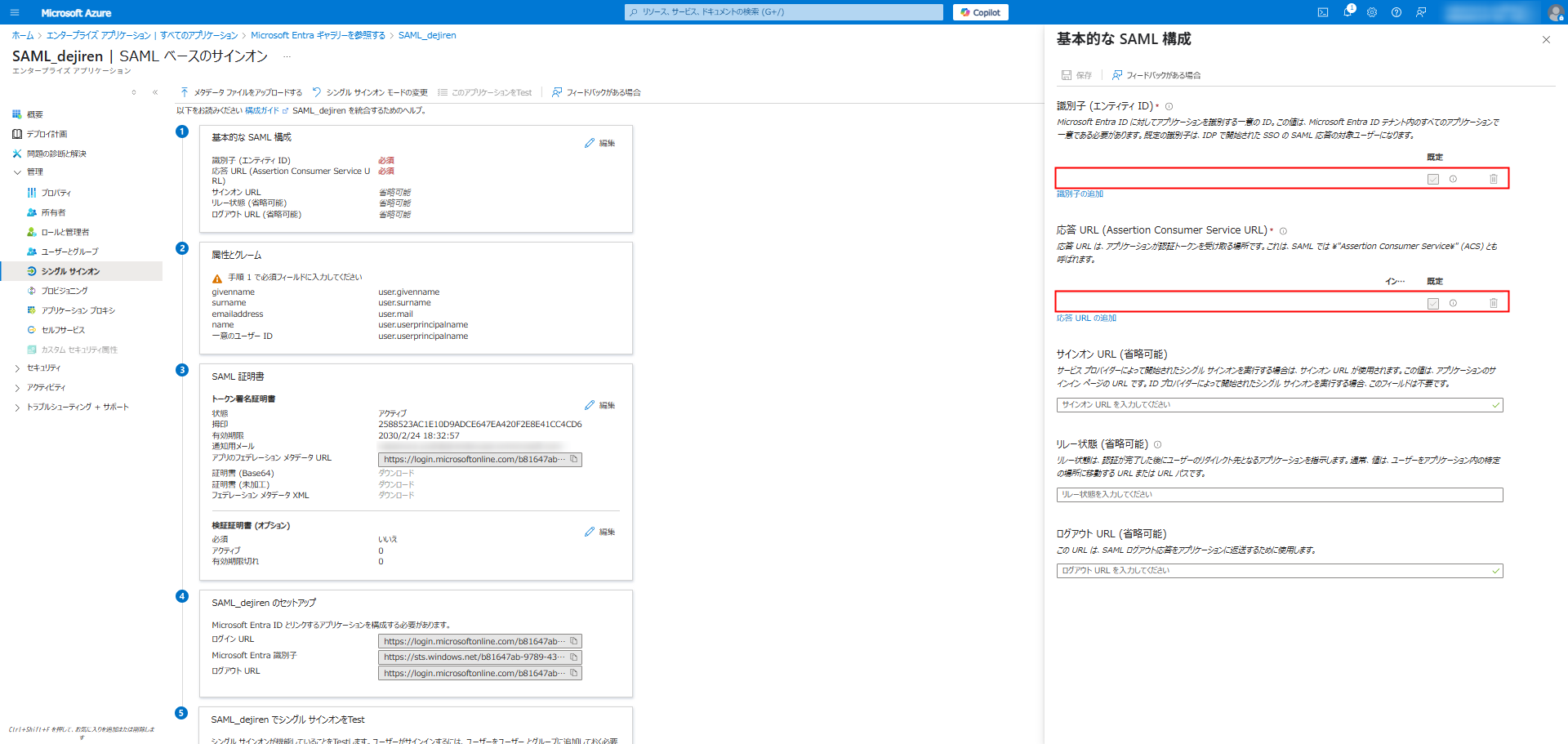1568x744 pixels.
Task: Edit the 検証証明書 (オプション) with the pencil
Action: pos(599,532)
